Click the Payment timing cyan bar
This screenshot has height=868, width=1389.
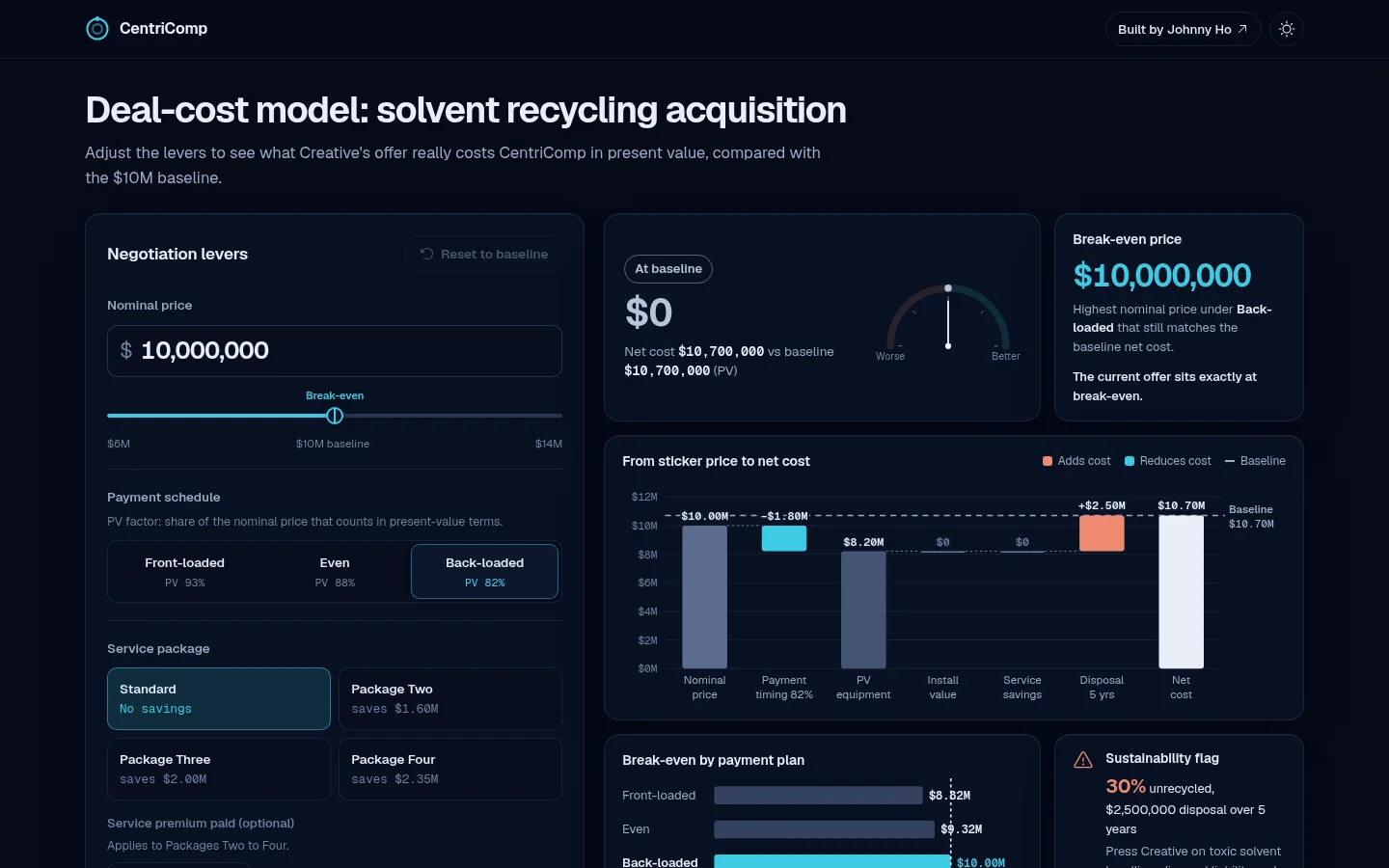784,538
